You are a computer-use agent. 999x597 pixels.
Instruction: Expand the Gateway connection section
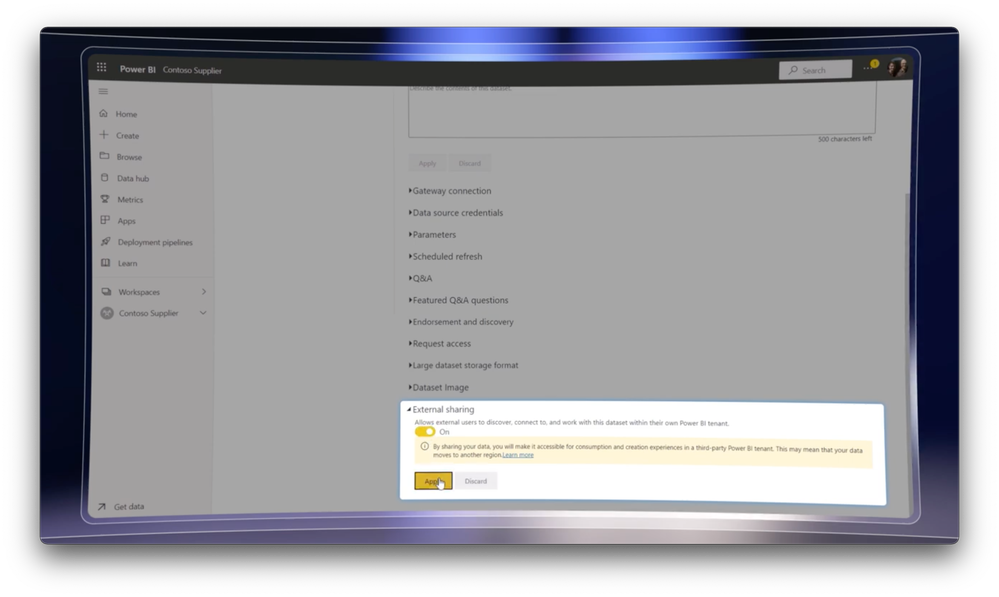click(450, 191)
